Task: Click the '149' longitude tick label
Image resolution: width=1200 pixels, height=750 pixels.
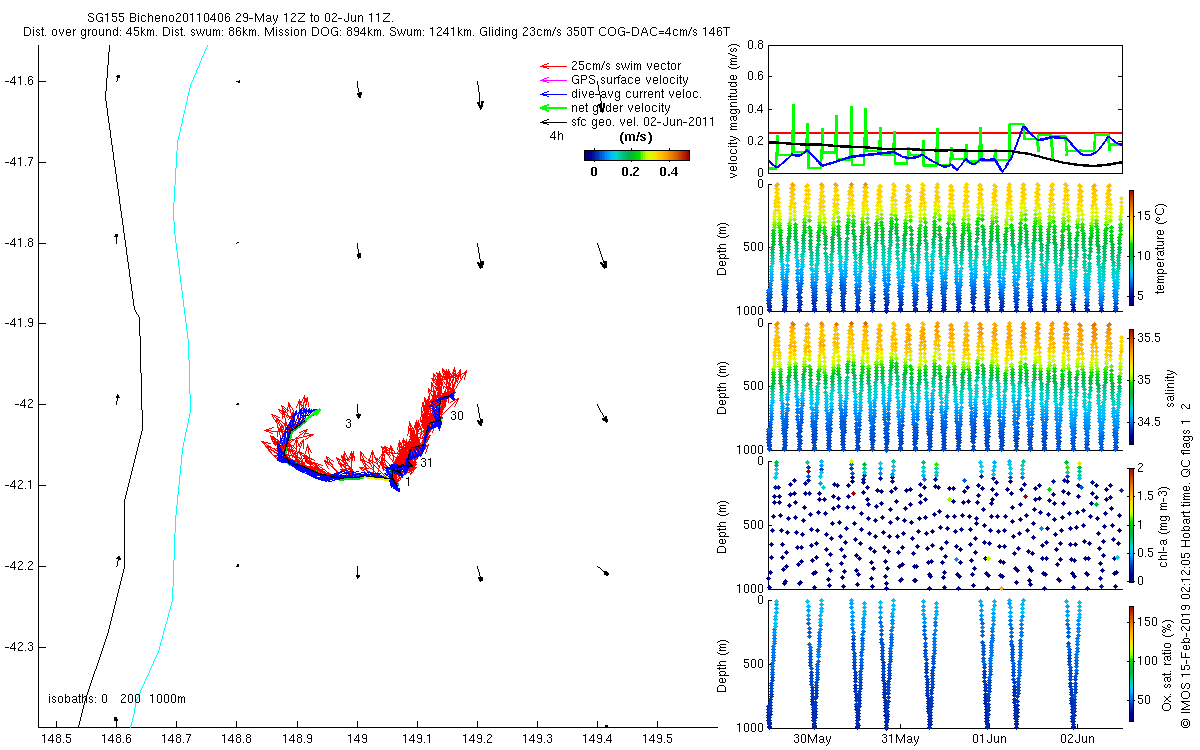Action: (x=357, y=738)
